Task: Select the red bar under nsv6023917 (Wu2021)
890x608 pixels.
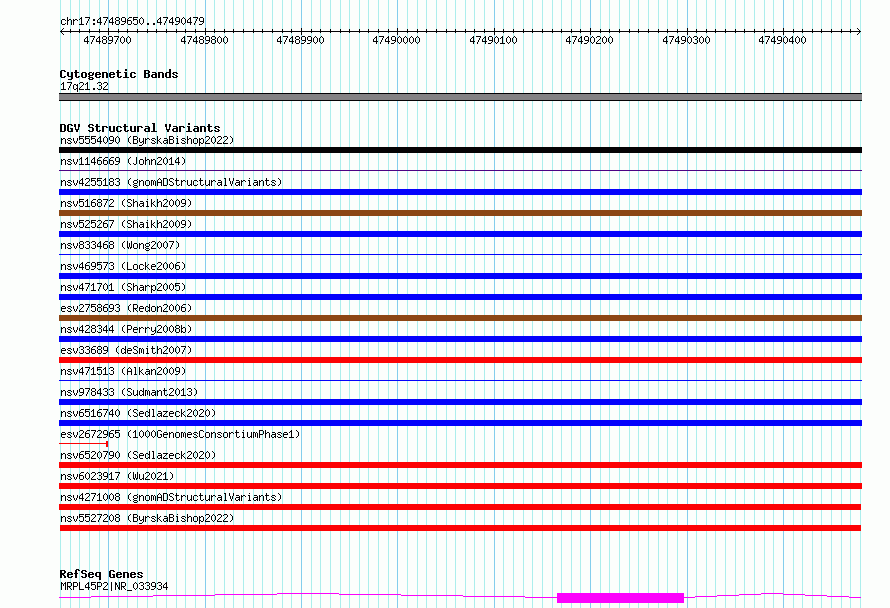Action: pyautogui.click(x=460, y=486)
